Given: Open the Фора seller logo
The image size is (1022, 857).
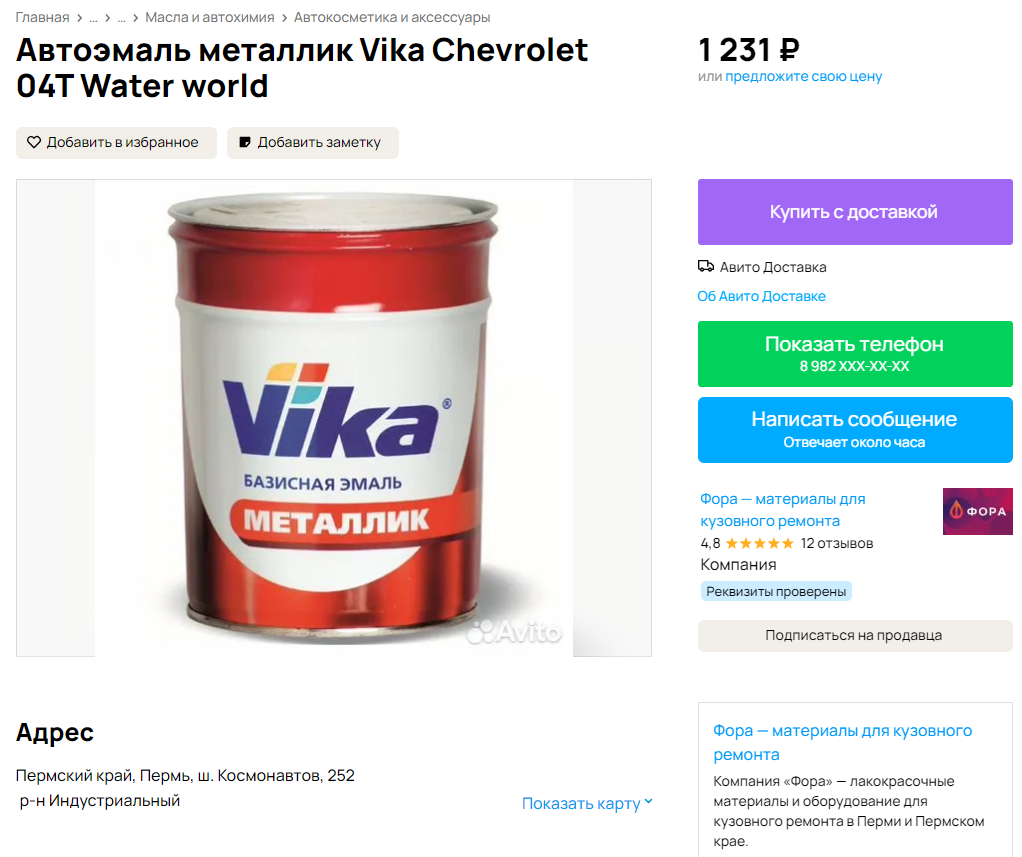Looking at the screenshot, I should coord(978,512).
